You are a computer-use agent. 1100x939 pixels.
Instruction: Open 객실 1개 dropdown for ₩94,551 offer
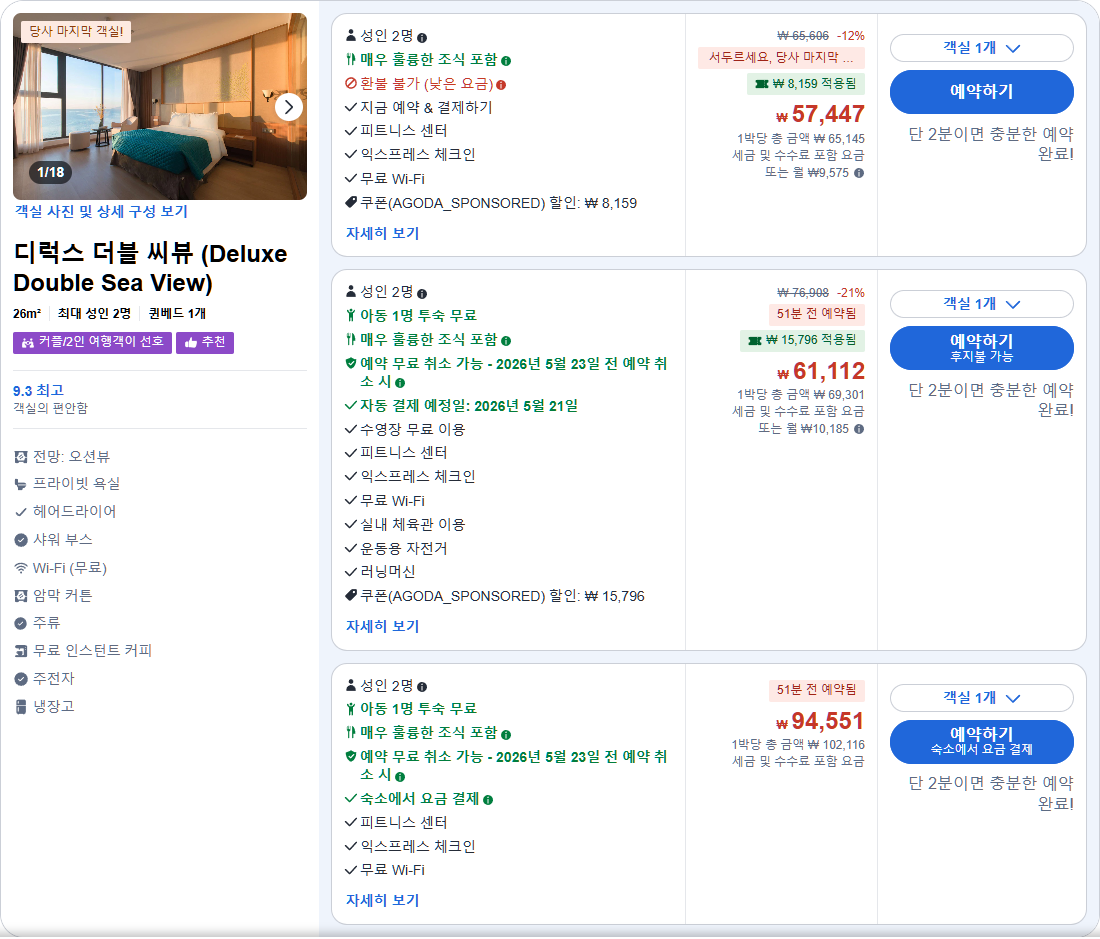click(x=981, y=698)
